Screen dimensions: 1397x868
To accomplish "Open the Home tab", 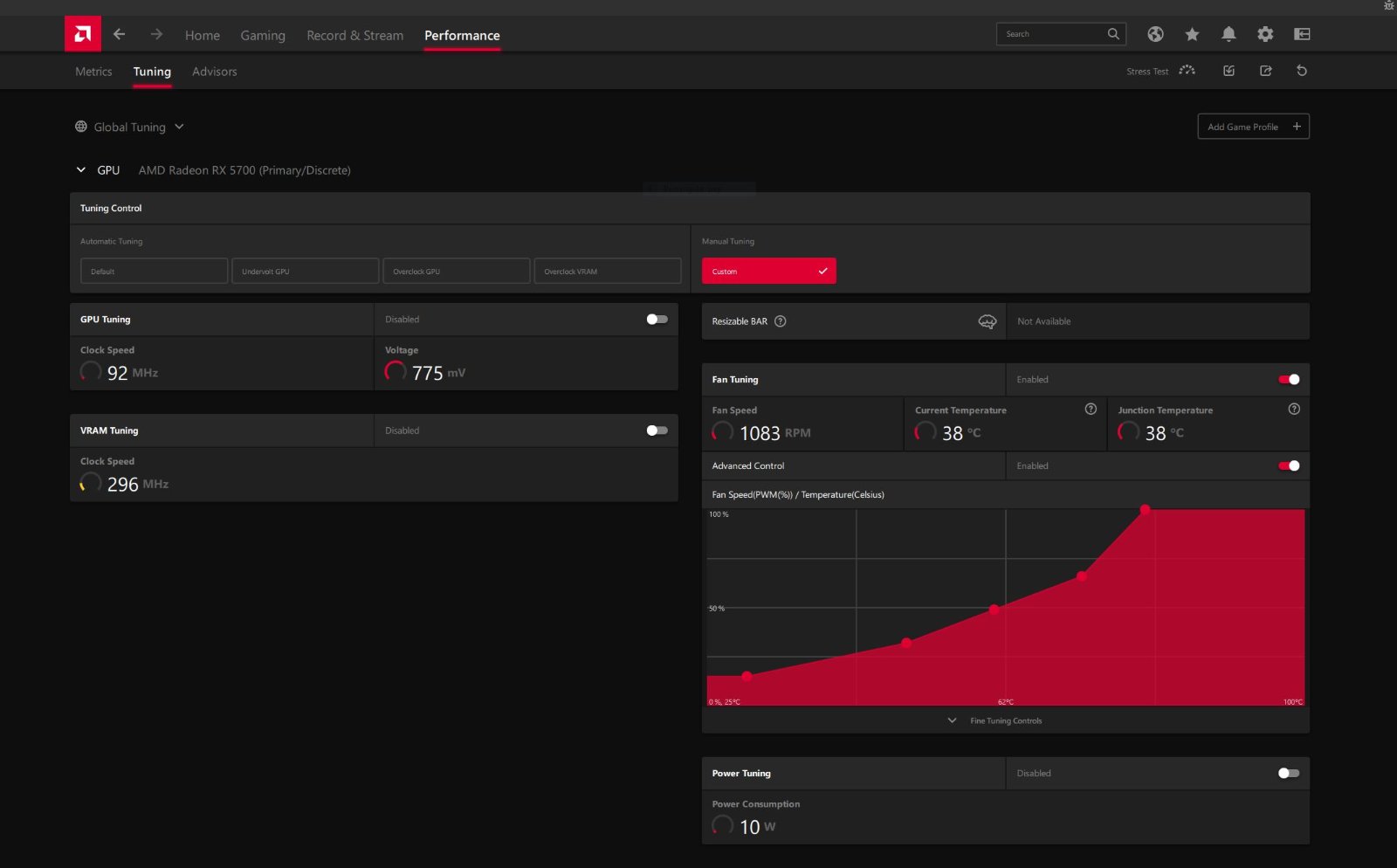I will [203, 35].
